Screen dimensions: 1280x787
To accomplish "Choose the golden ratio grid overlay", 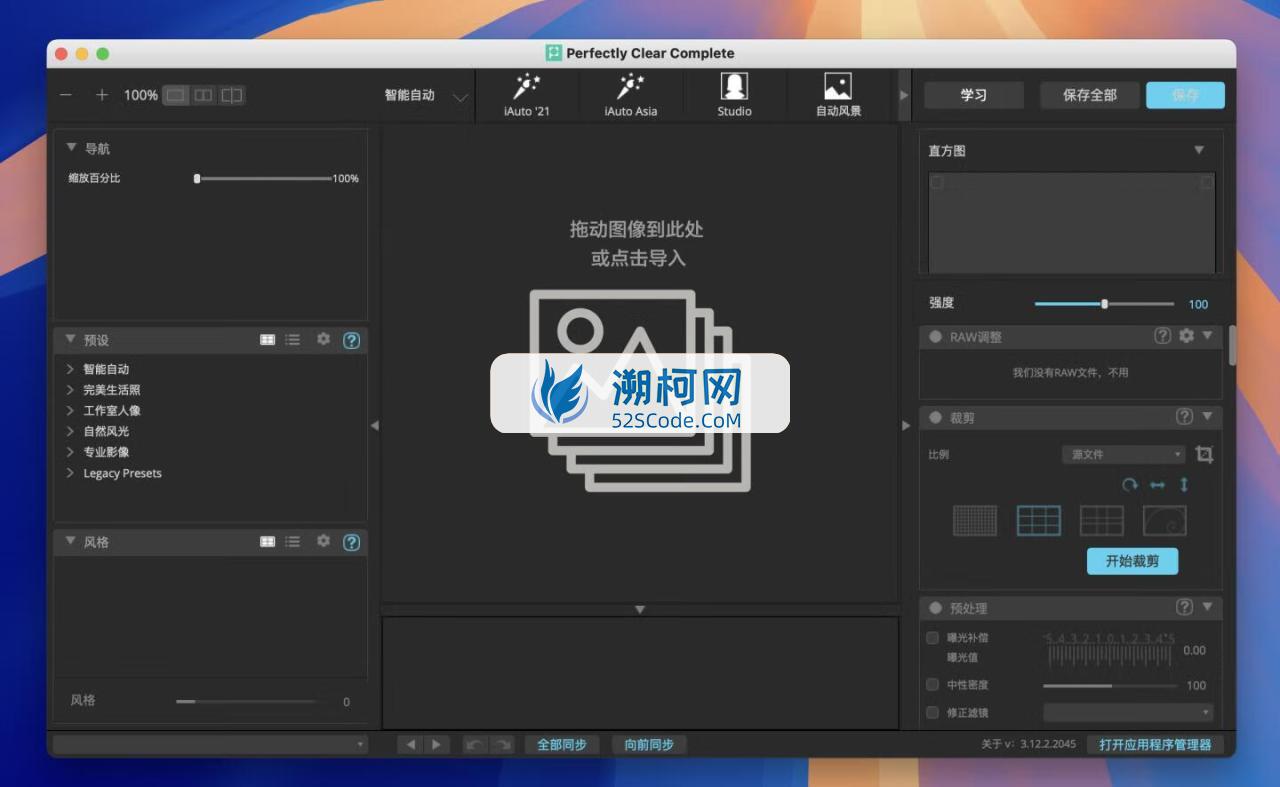I will coord(1102,520).
